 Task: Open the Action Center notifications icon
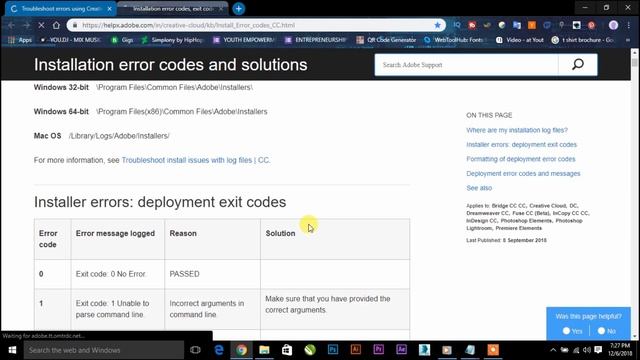[598, 350]
